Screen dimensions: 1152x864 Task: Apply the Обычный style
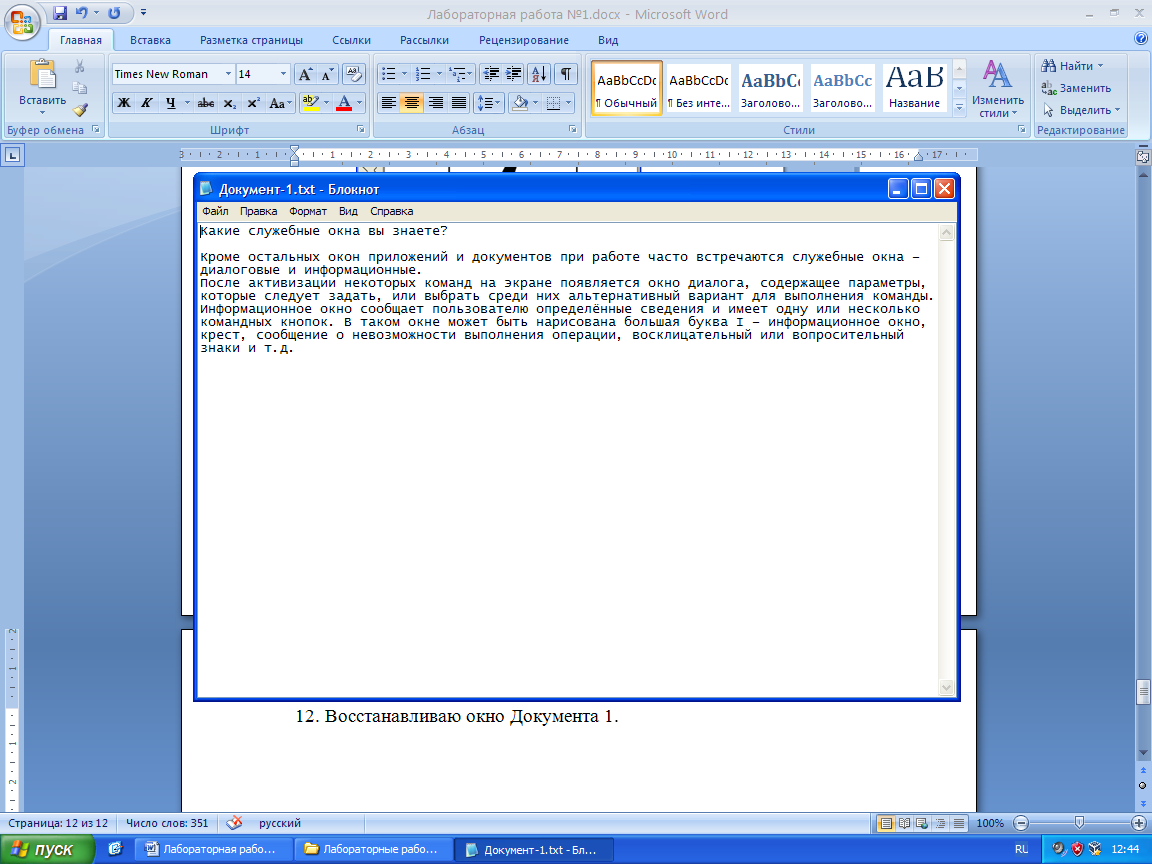627,88
